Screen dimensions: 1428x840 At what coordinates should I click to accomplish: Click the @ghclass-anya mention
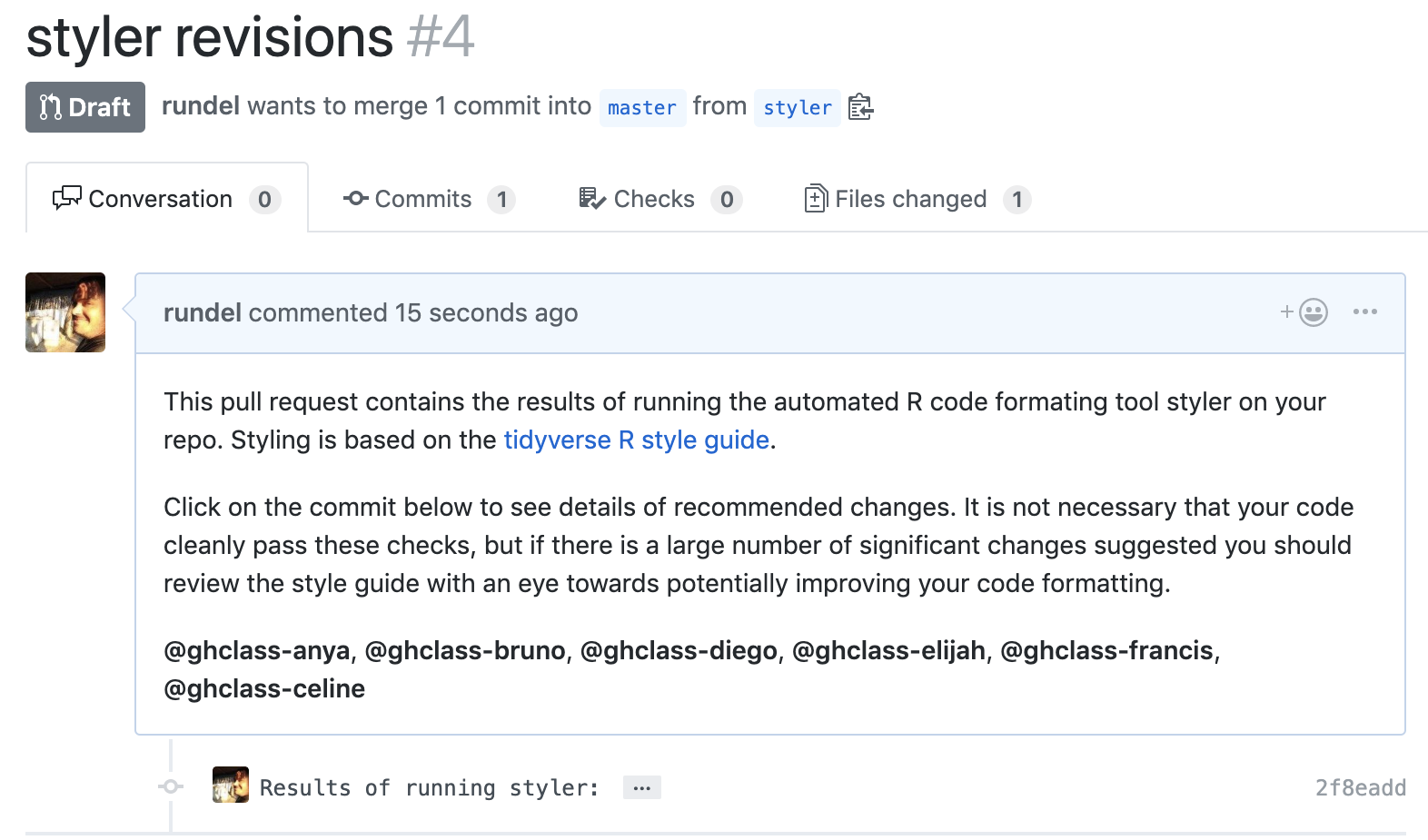(256, 650)
